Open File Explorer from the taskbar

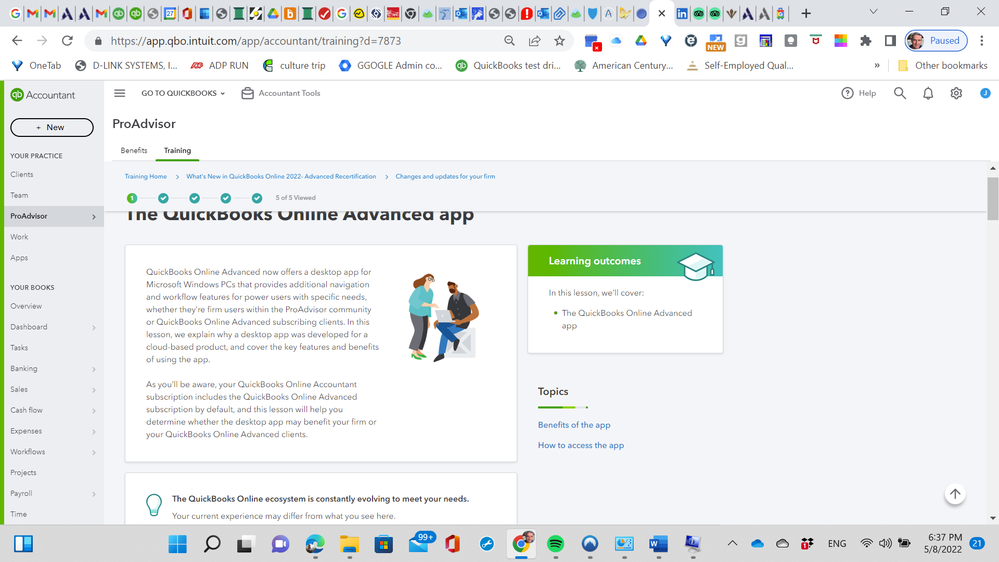[x=349, y=544]
